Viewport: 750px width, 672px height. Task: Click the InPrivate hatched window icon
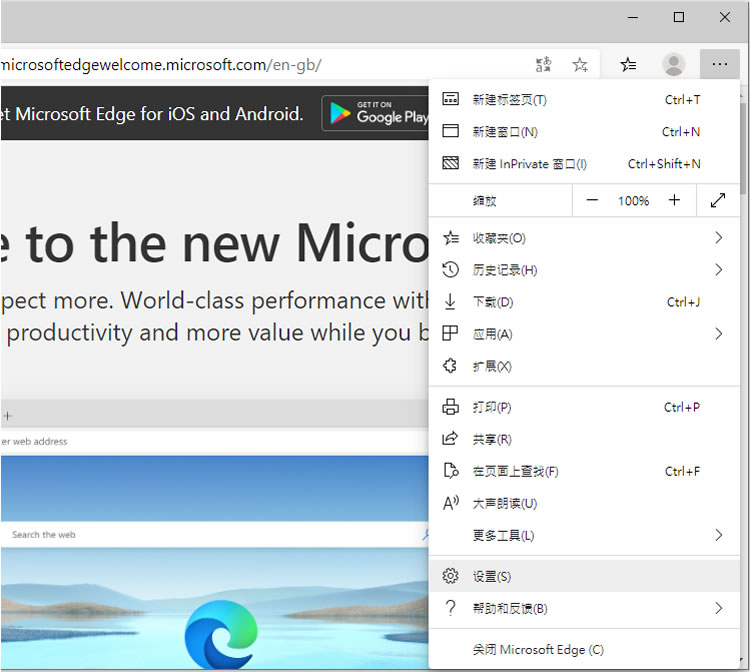tap(450, 163)
